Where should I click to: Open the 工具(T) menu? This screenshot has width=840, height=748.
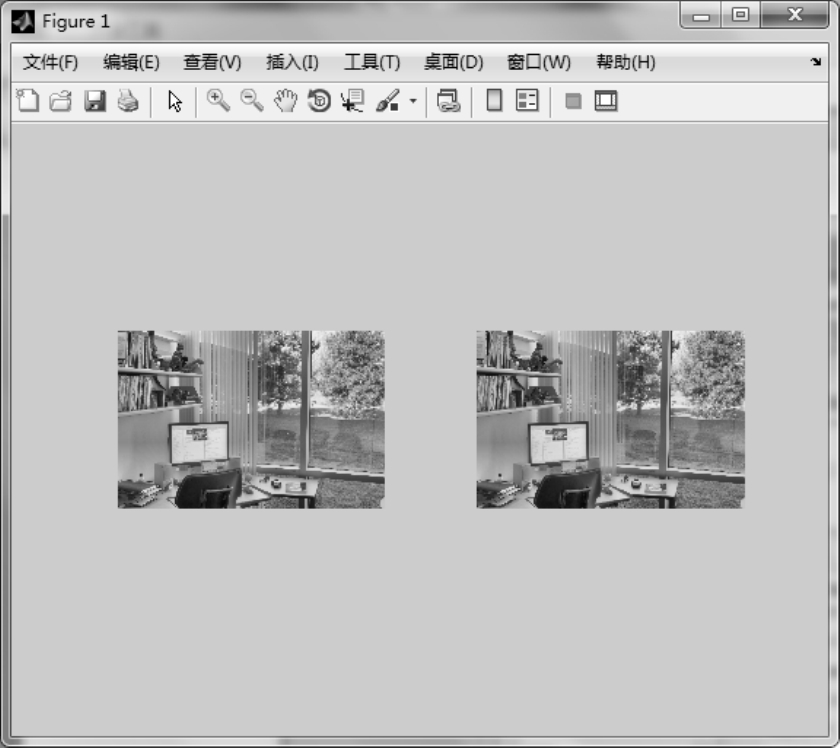click(x=372, y=62)
